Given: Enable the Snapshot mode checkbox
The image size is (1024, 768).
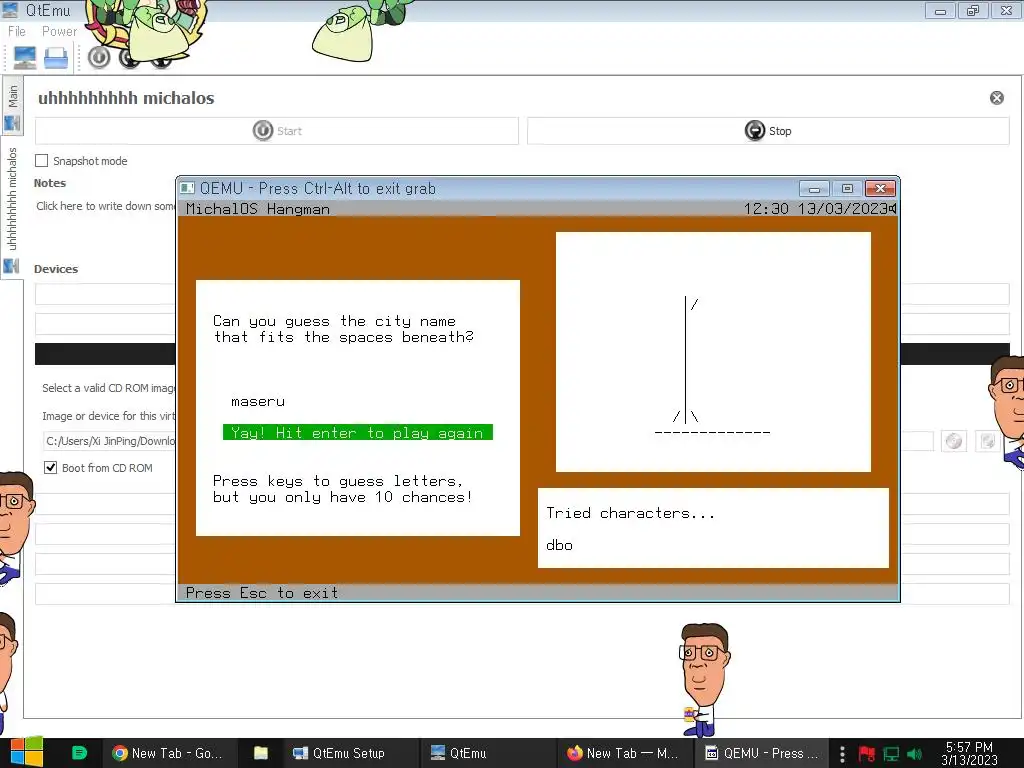Looking at the screenshot, I should click(42, 161).
